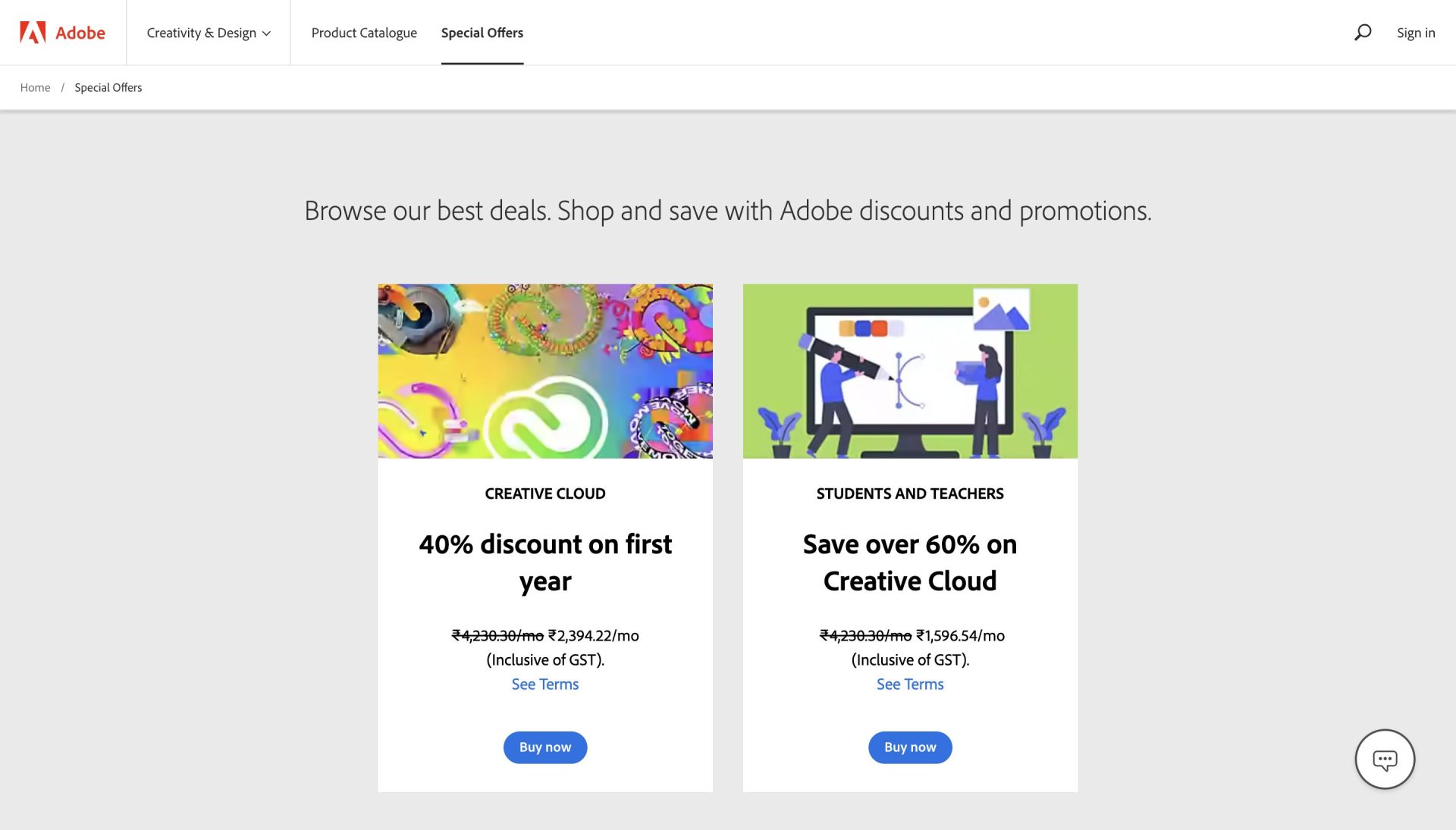This screenshot has width=1456, height=830.
Task: Expand the Creativity & Design menu chevron
Action: click(x=266, y=33)
